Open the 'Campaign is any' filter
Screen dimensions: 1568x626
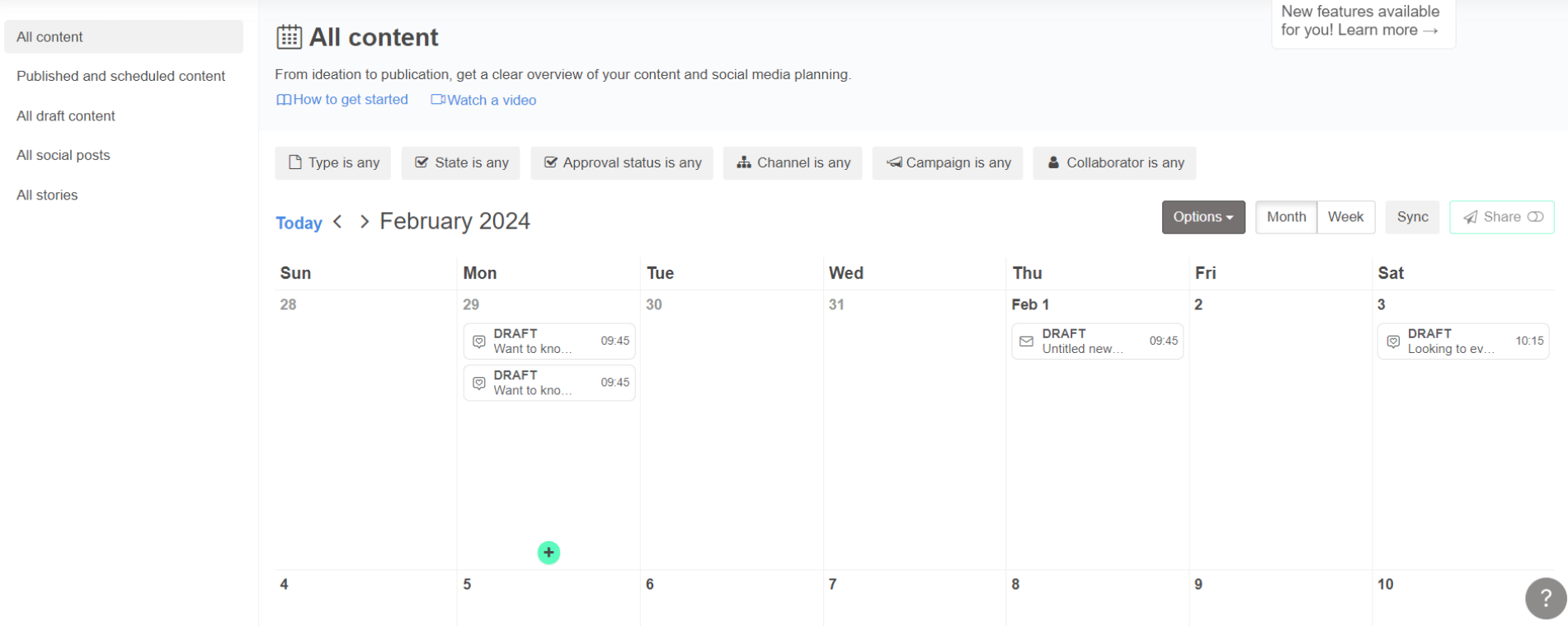click(x=947, y=162)
